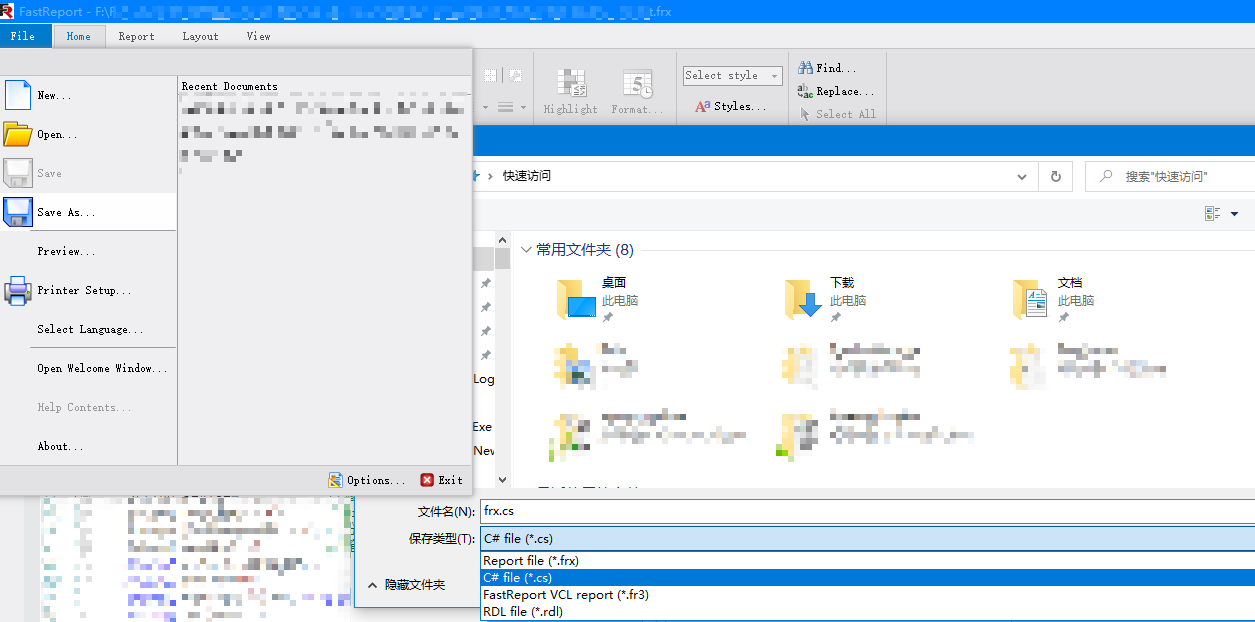Open the Report ribbon tab
This screenshot has width=1255, height=622.
coord(136,36)
